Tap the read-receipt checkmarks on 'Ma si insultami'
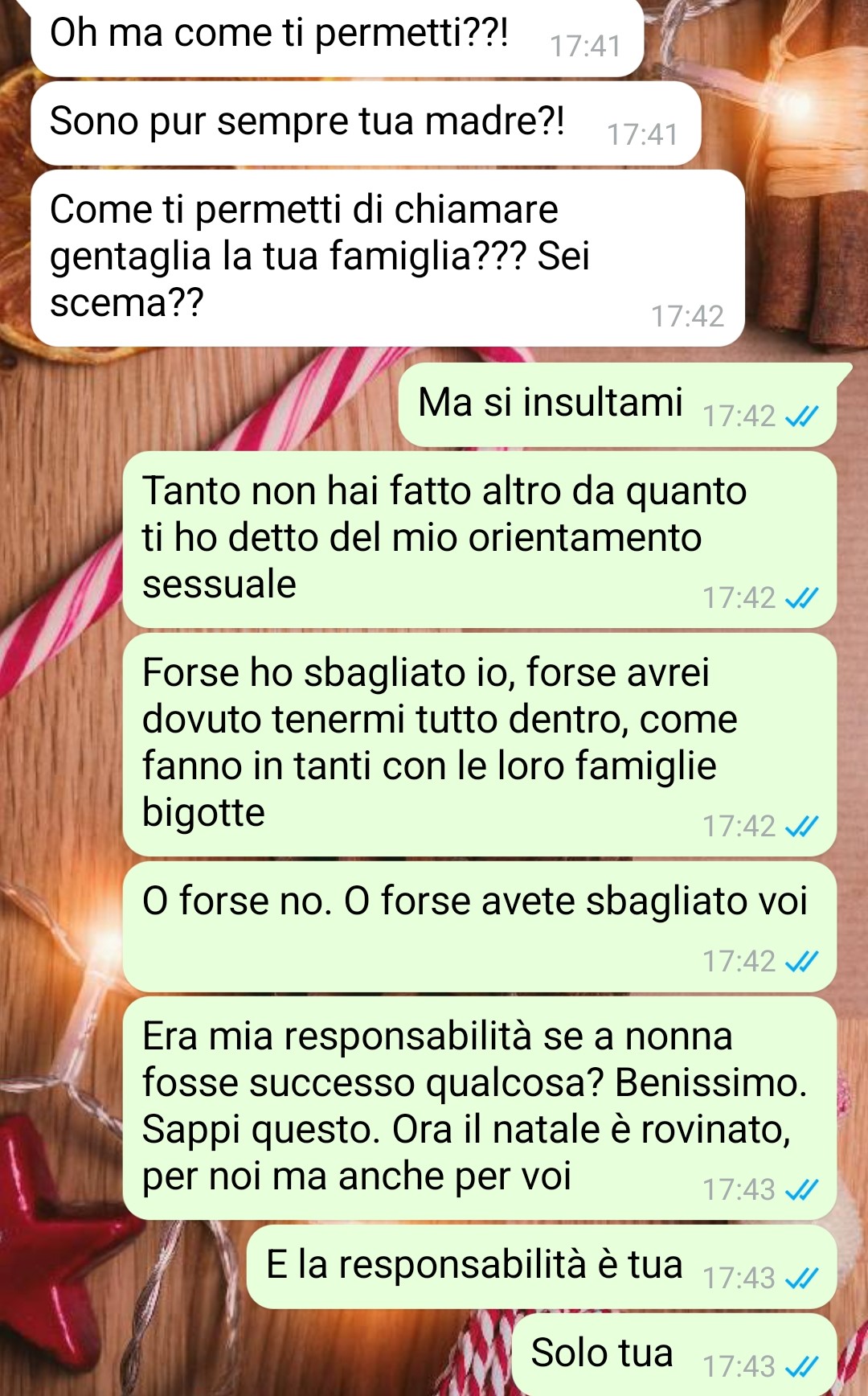This screenshot has height=1396, width=868. 801,417
